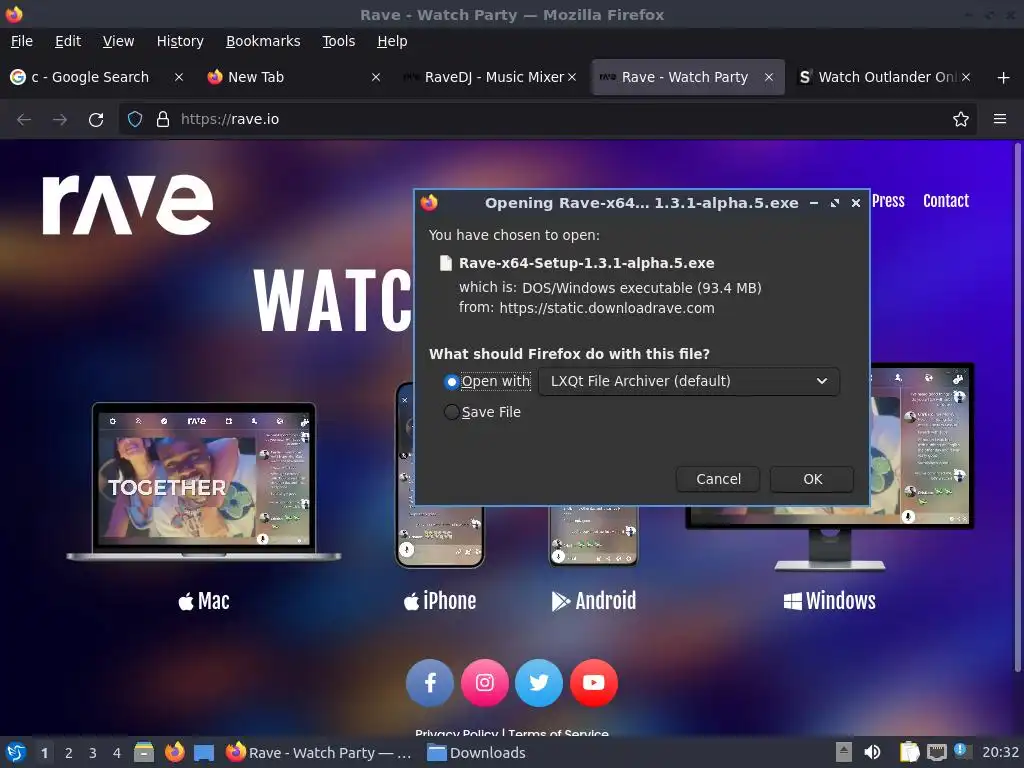Launch file manager from taskbar quicklaunch
The height and width of the screenshot is (768, 1024).
coord(144,753)
